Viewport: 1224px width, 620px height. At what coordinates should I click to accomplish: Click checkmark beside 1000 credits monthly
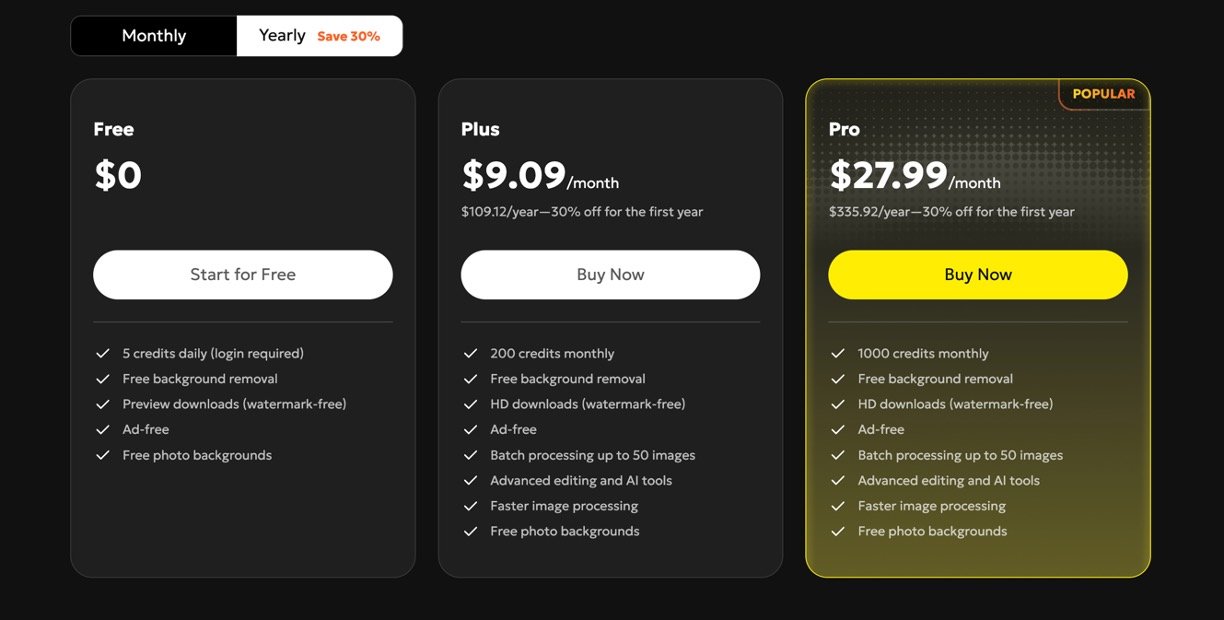pos(838,354)
